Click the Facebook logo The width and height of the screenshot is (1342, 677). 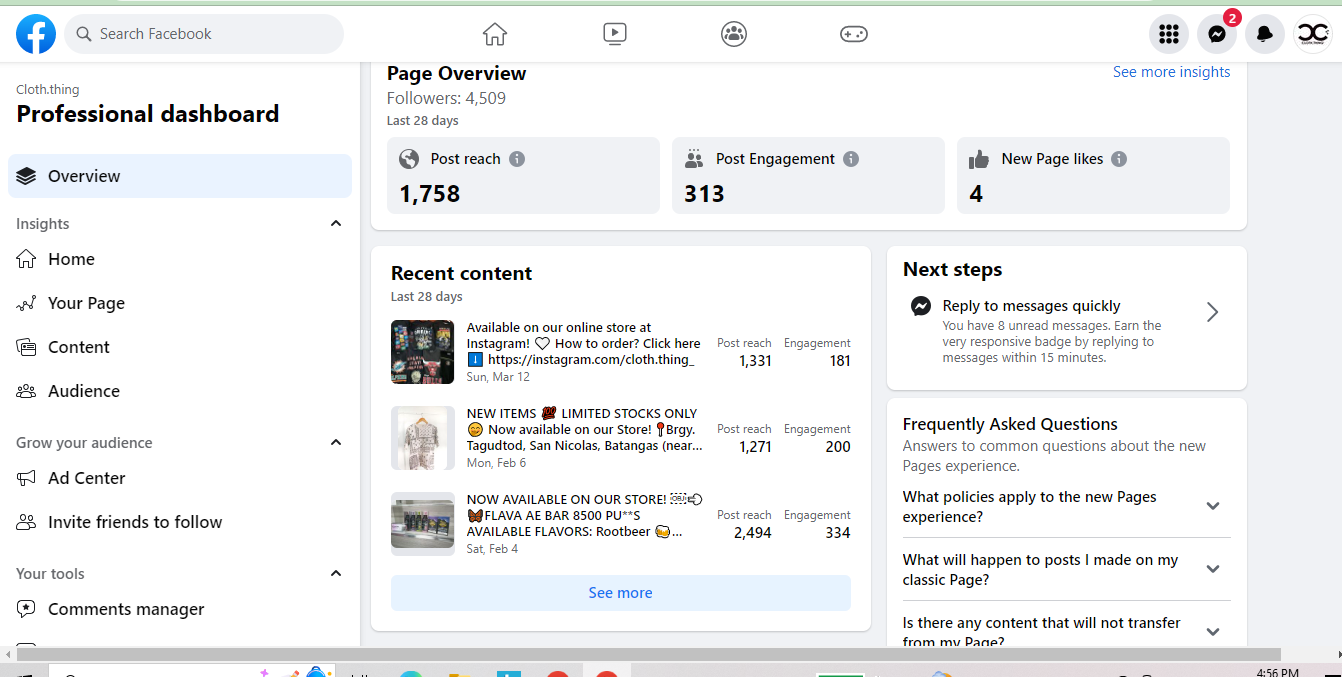[36, 34]
